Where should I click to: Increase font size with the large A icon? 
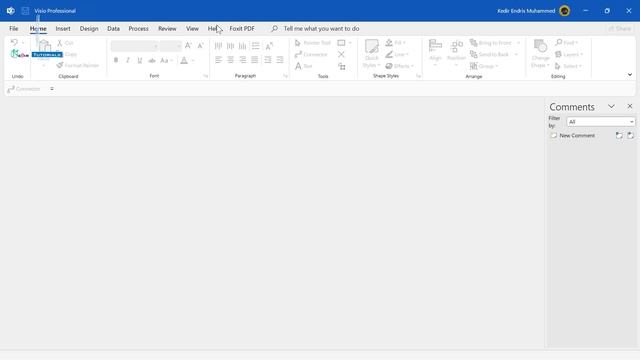(x=188, y=46)
